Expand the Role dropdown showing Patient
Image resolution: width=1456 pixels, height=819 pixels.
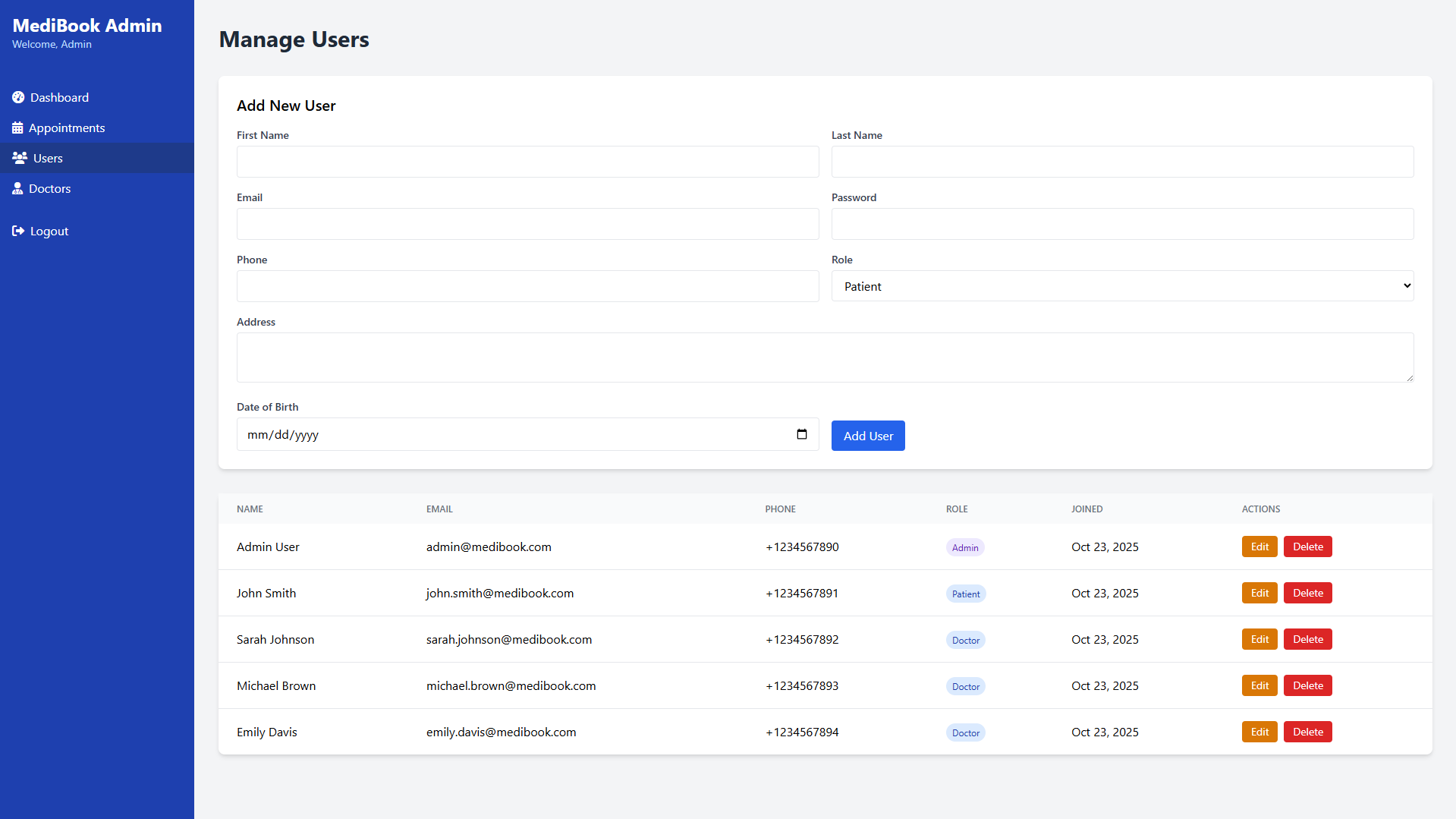point(1121,286)
